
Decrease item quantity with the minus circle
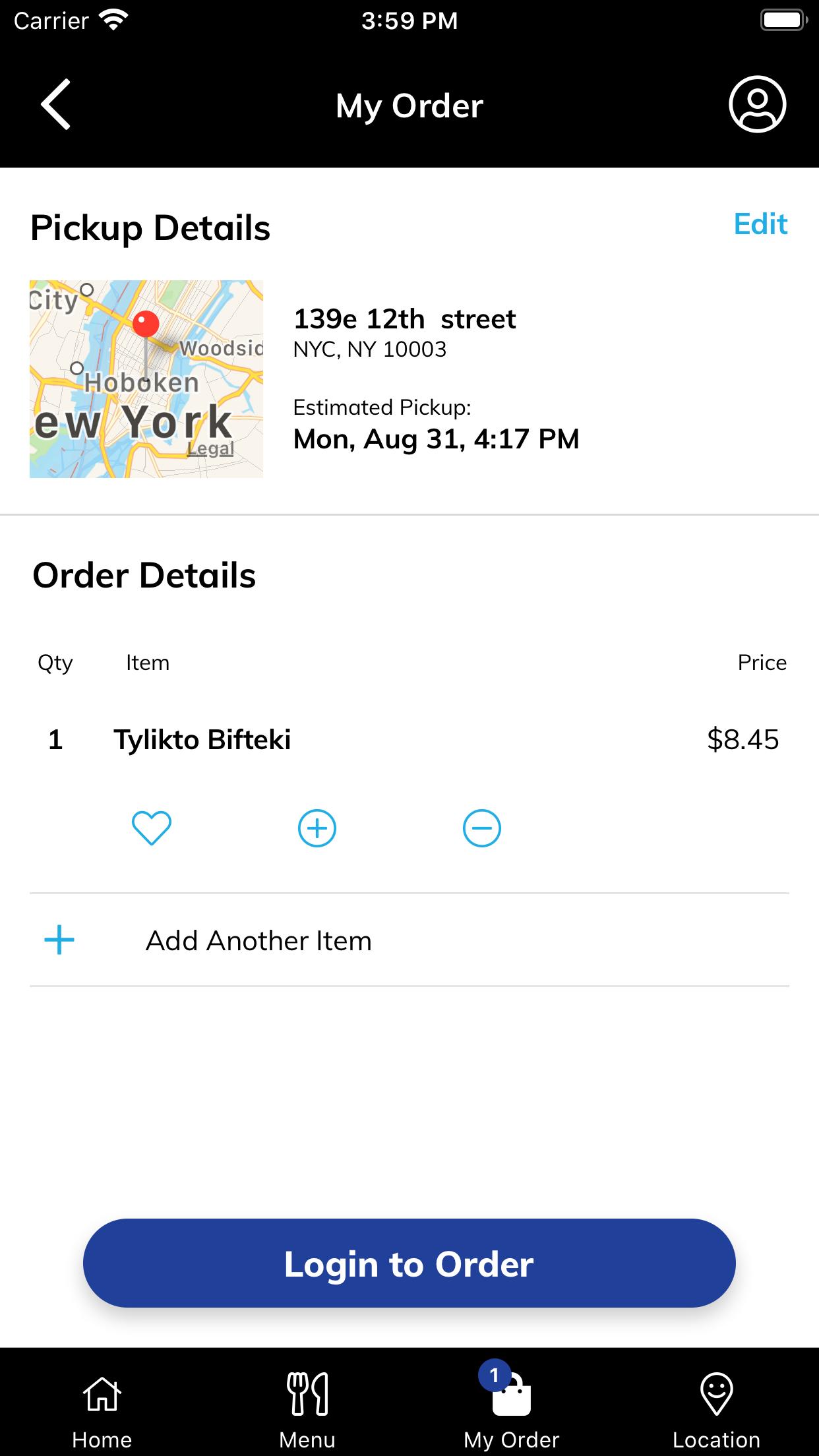point(482,828)
